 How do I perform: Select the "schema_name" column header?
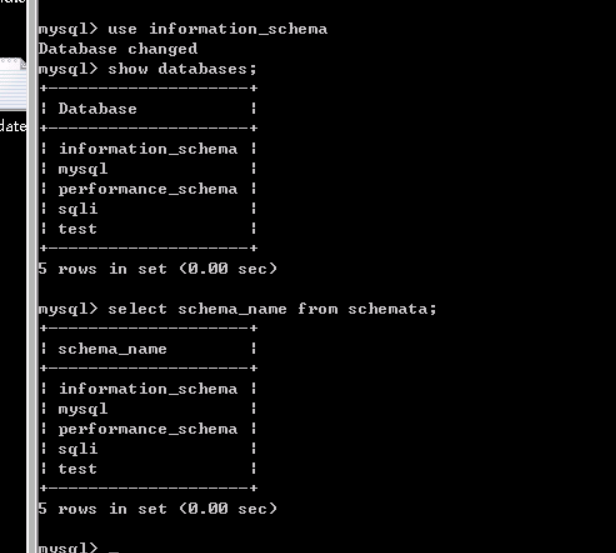click(112, 349)
